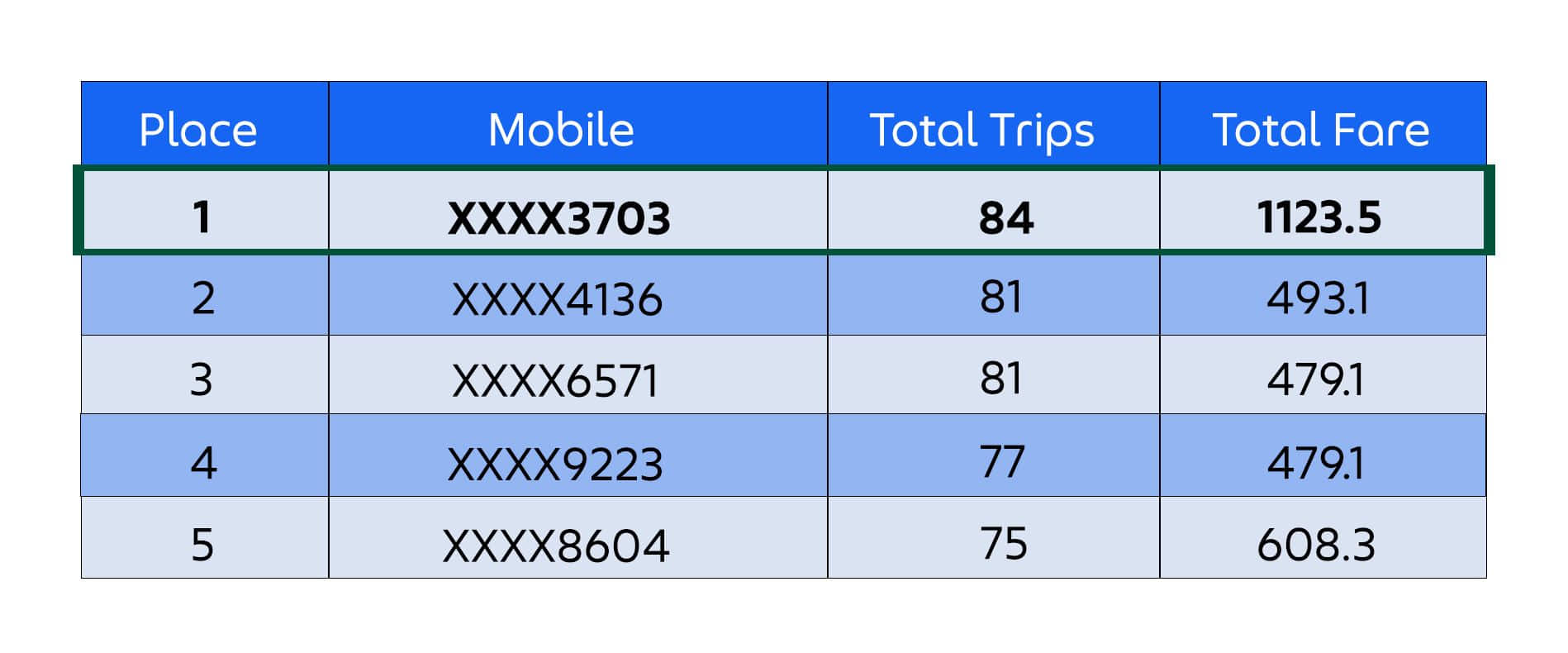The width and height of the screenshot is (1568, 653).
Task: Click the 84 total trips cell
Action: (x=994, y=210)
